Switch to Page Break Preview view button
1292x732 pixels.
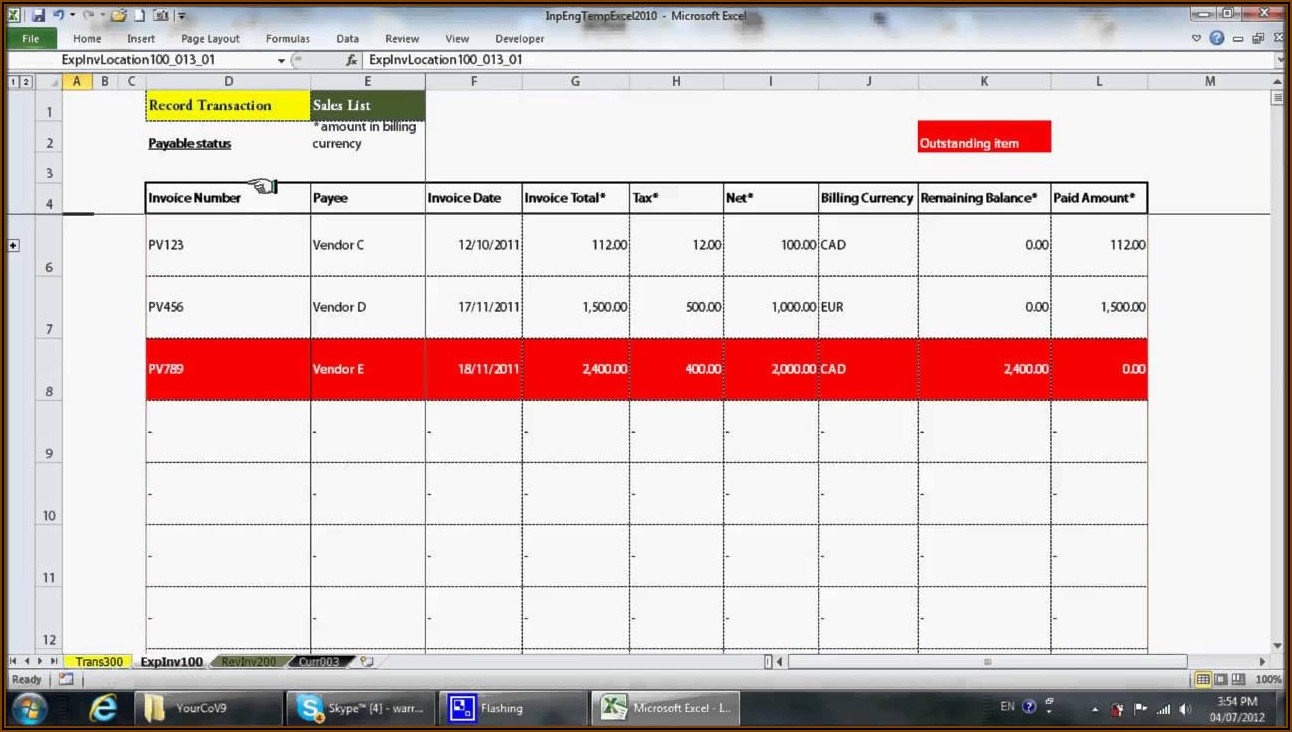(1238, 680)
